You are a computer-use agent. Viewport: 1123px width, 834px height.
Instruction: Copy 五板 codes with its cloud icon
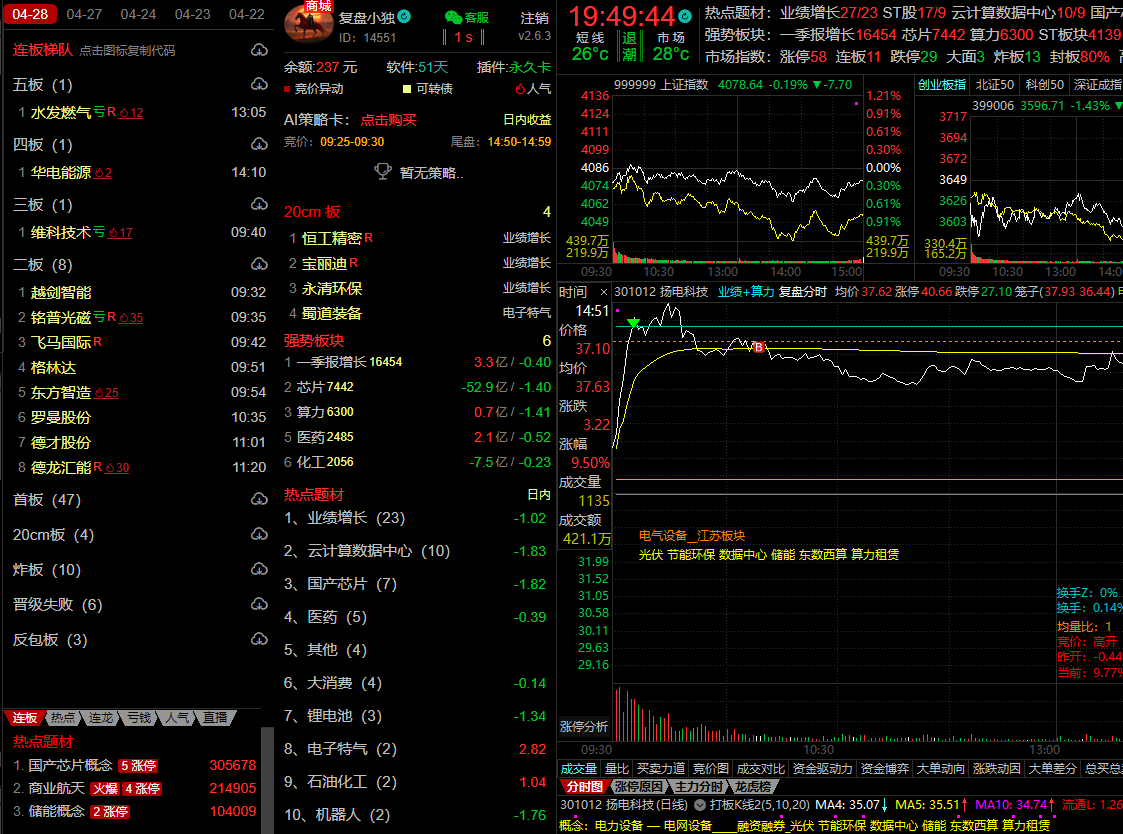point(258,85)
